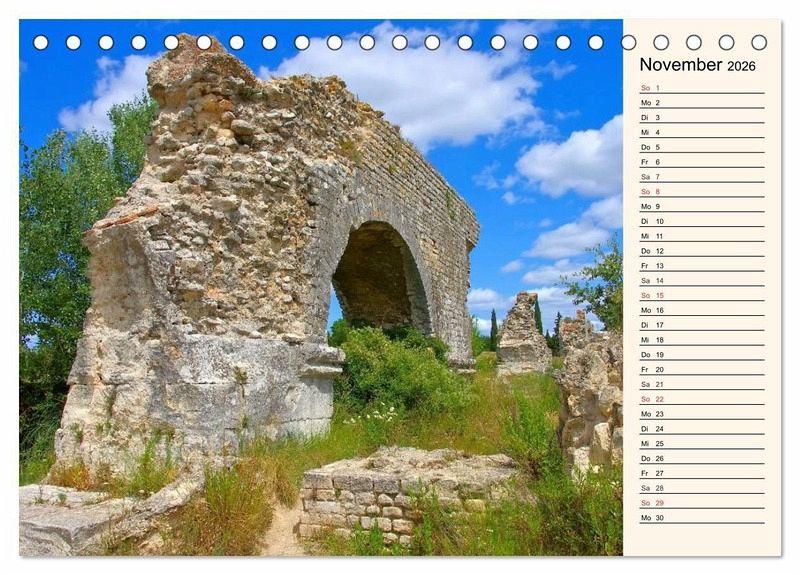This screenshot has height=575, width=800.
Task: Select Monday 30, the last date
Action: (700, 518)
